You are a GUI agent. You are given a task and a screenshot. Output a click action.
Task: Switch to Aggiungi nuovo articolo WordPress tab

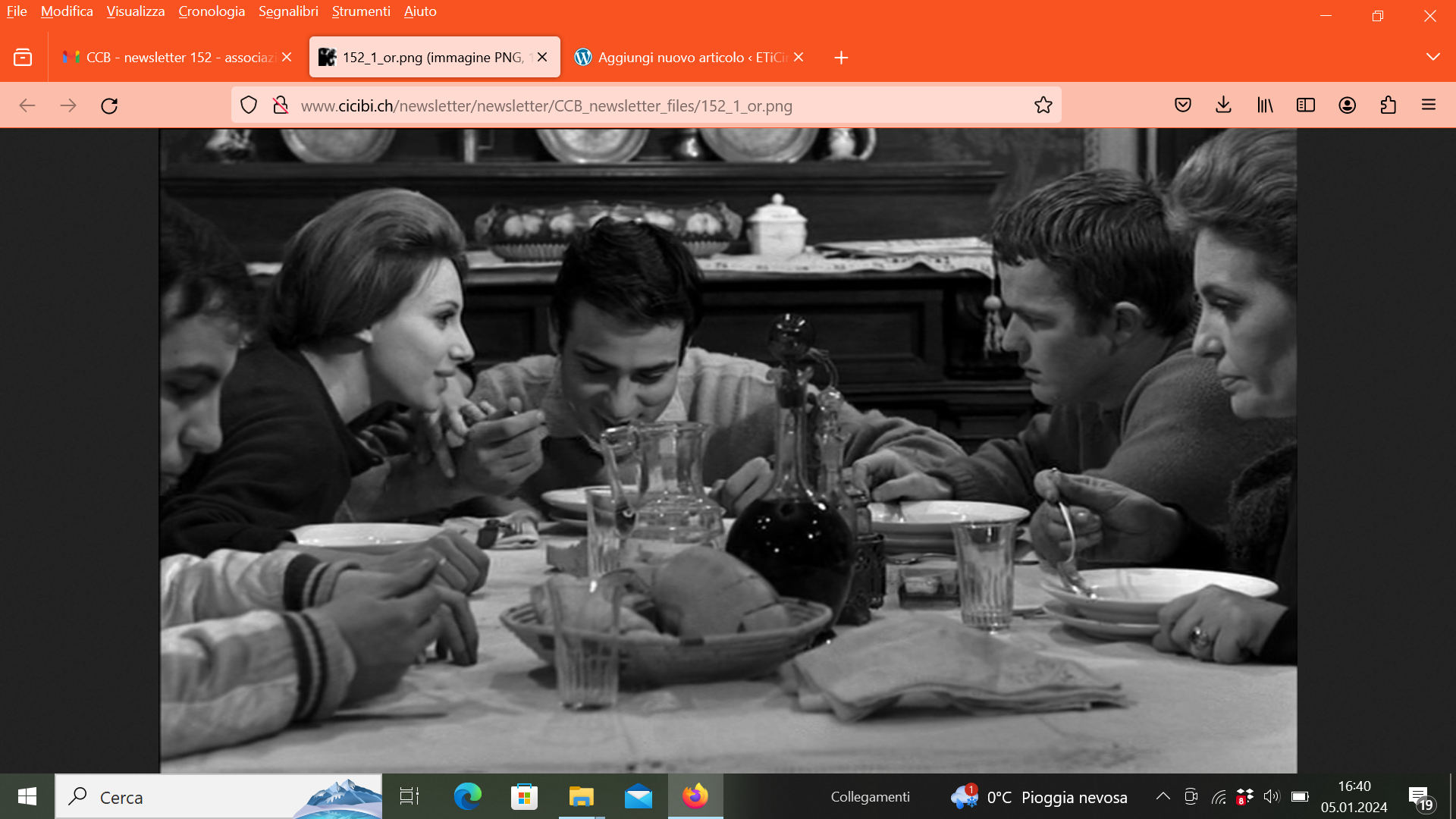pyautogui.click(x=690, y=57)
